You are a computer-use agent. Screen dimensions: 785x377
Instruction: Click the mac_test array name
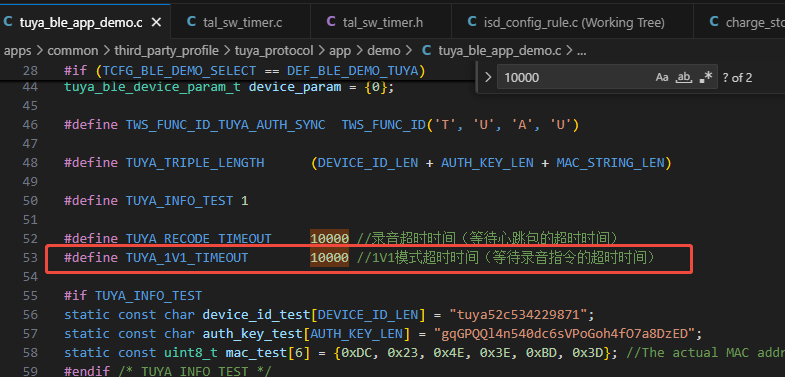256,352
